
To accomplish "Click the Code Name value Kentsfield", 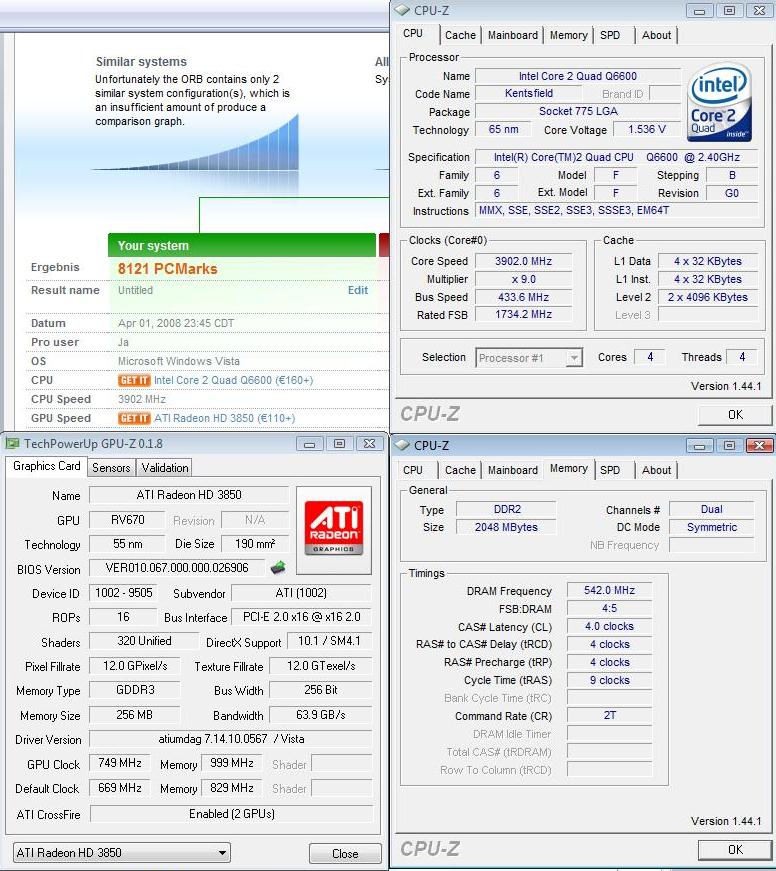I will click(529, 93).
